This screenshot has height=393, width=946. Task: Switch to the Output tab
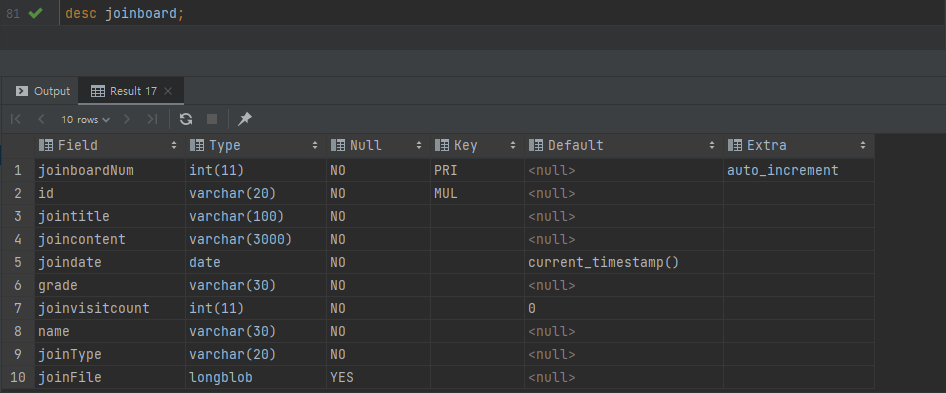point(43,91)
